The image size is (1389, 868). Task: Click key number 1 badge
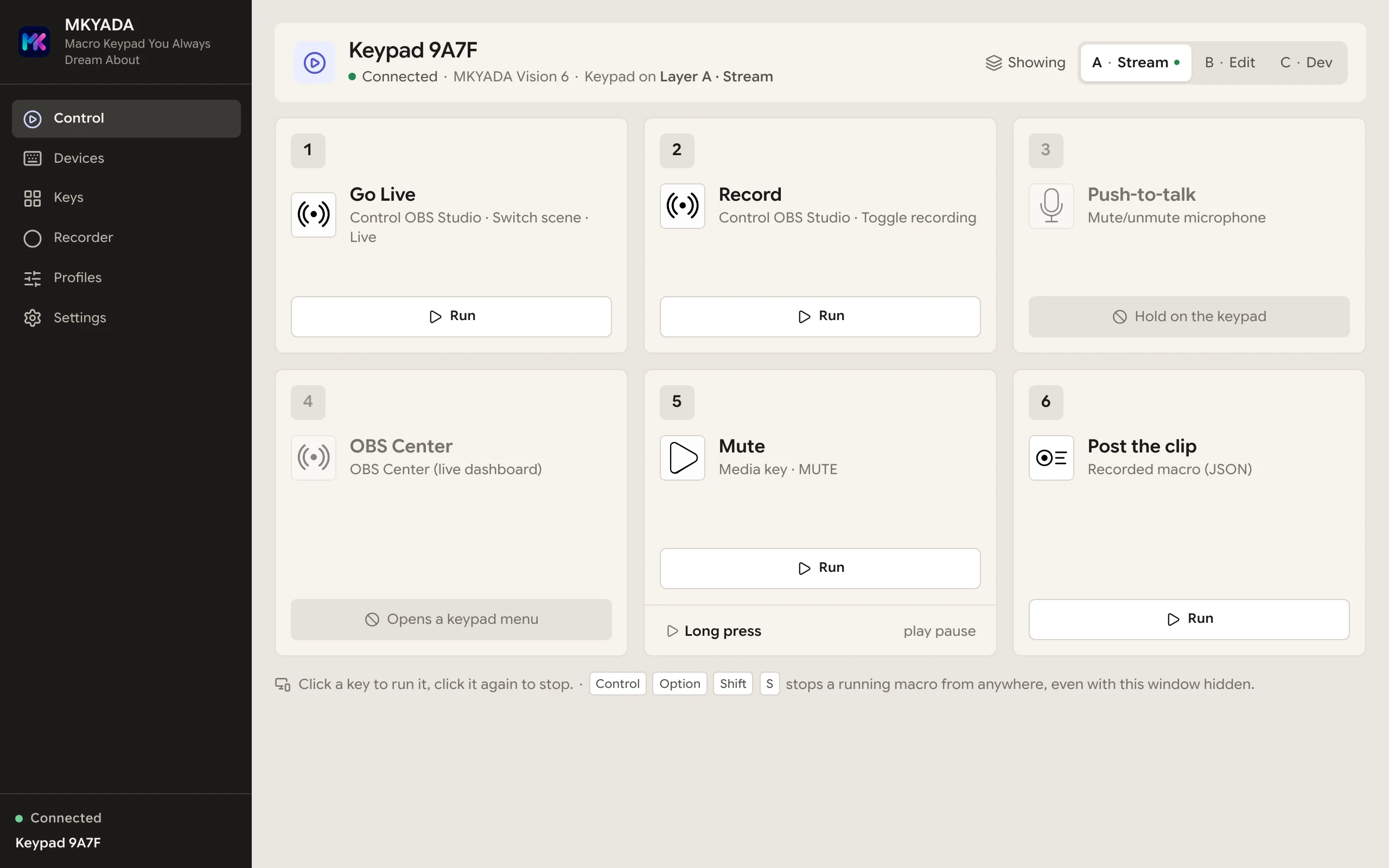point(308,150)
